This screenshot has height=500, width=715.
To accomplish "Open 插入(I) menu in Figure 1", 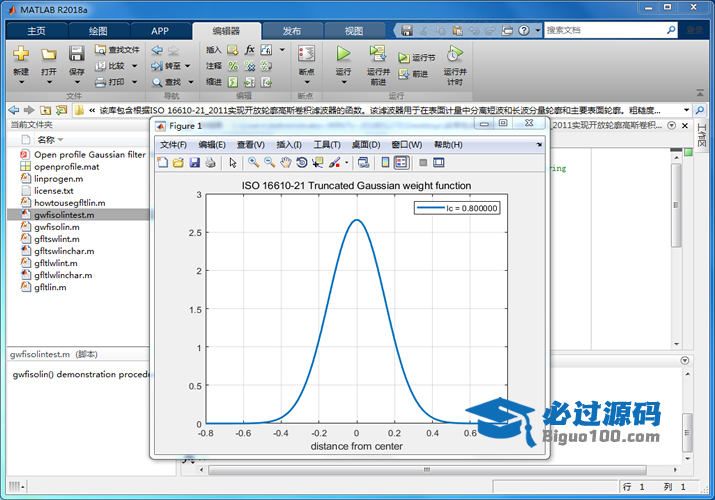I will pos(289,145).
